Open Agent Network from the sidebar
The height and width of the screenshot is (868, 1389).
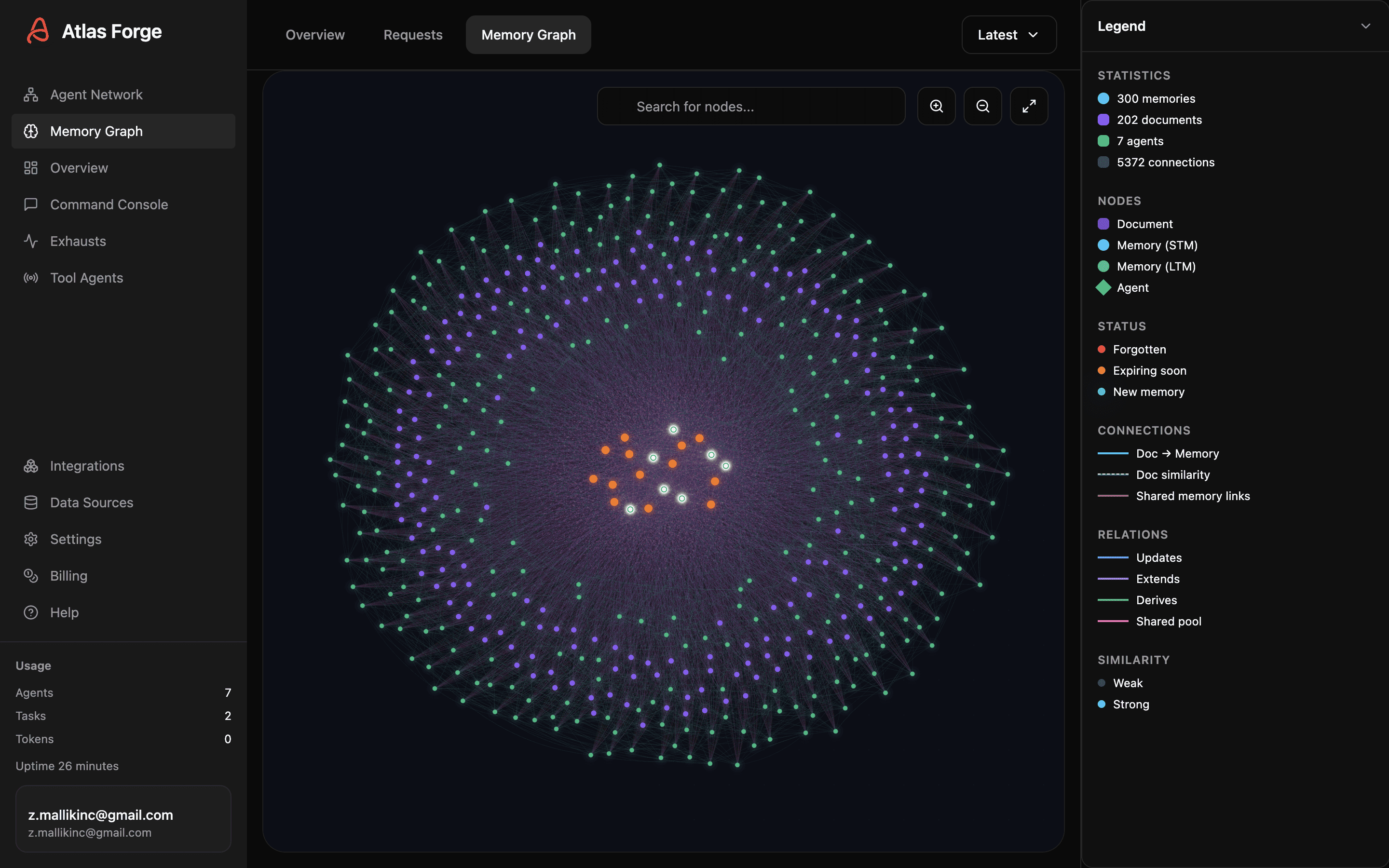[x=96, y=95]
